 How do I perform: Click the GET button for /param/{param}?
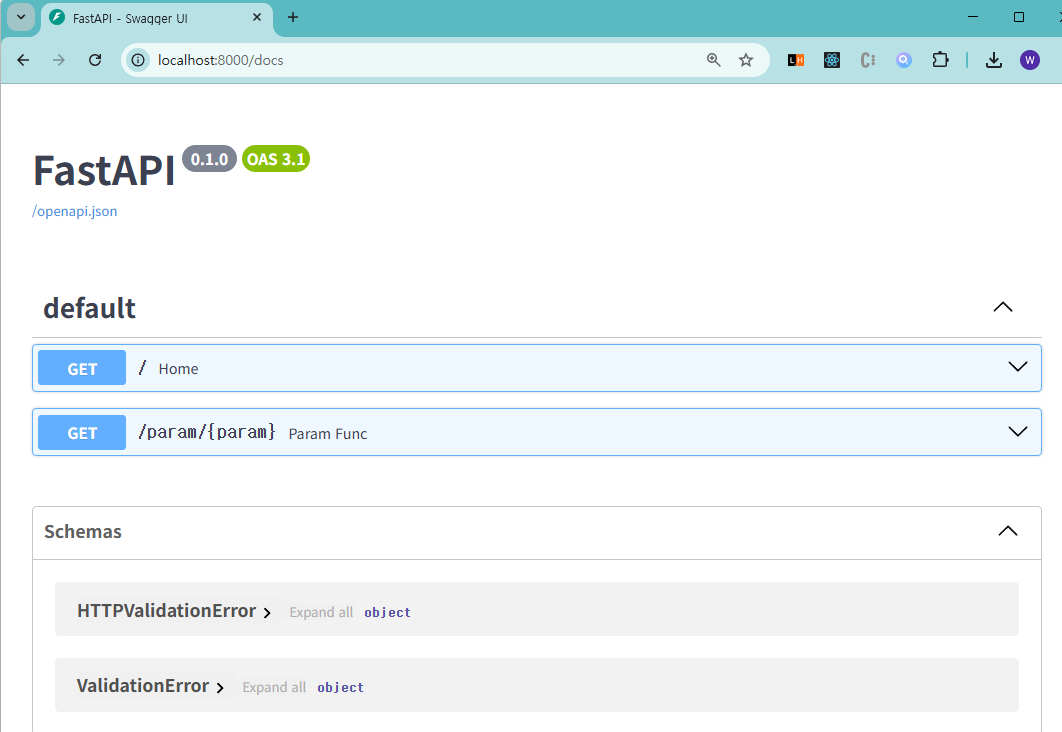[x=82, y=433]
